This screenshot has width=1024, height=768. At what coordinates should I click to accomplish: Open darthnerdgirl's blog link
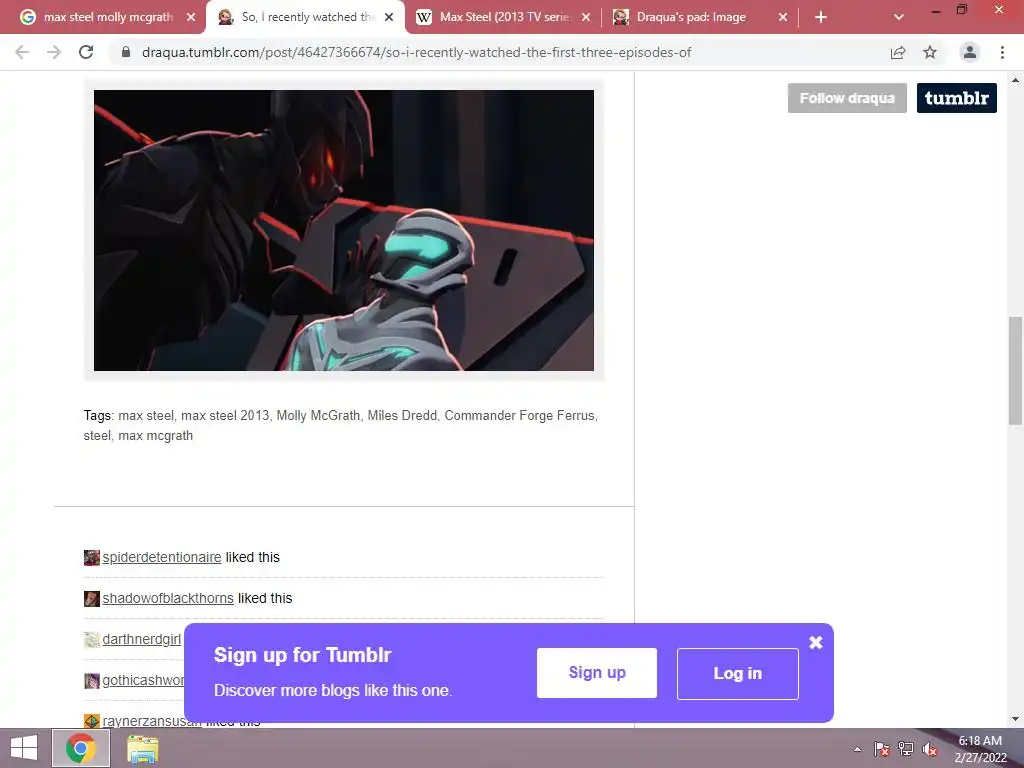point(142,639)
